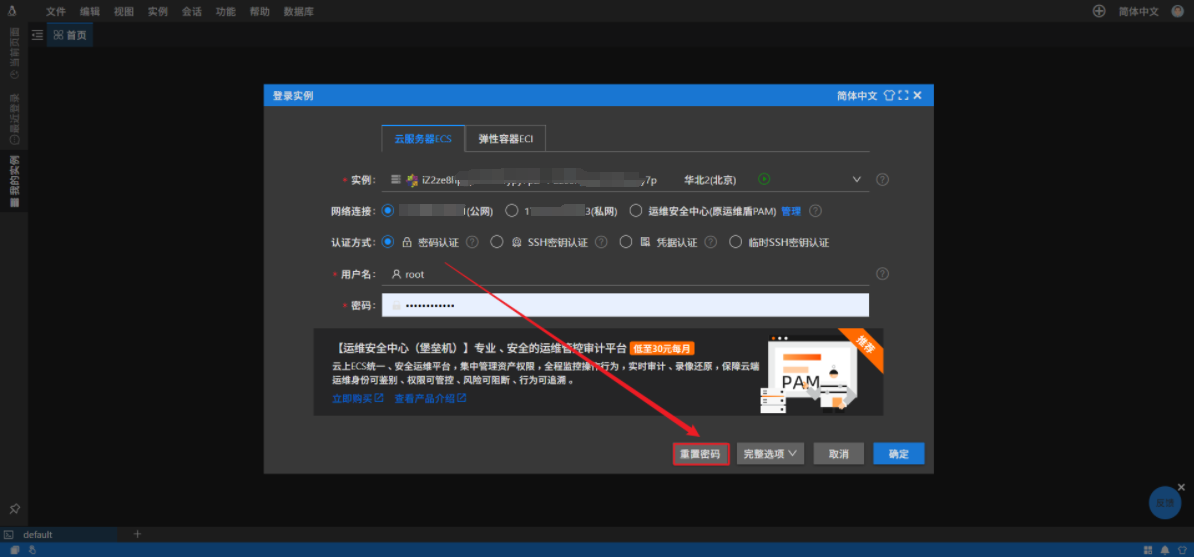Select the private network (私网) radio option
Image resolution: width=1194 pixels, height=557 pixels.
pos(512,211)
